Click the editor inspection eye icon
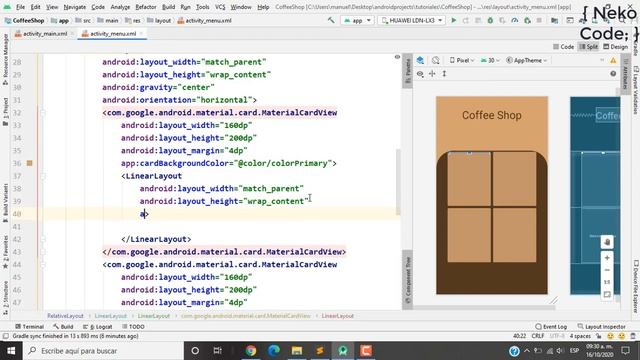 pos(397,57)
